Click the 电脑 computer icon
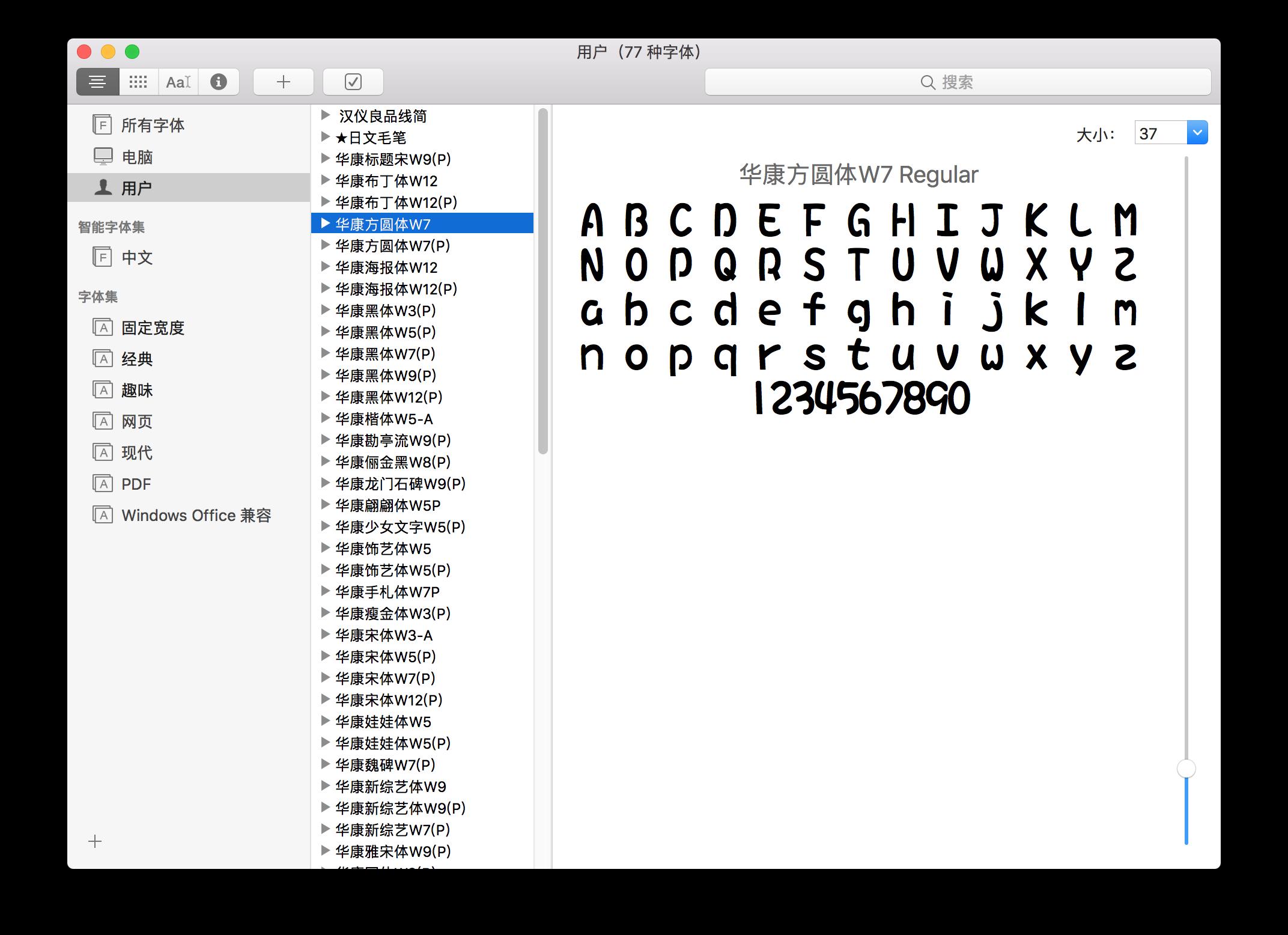Viewport: 1288px width, 935px height. pyautogui.click(x=103, y=156)
